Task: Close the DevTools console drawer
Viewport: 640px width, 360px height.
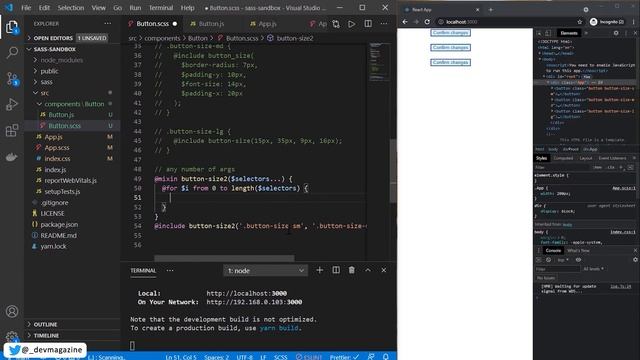Action: [x=635, y=250]
